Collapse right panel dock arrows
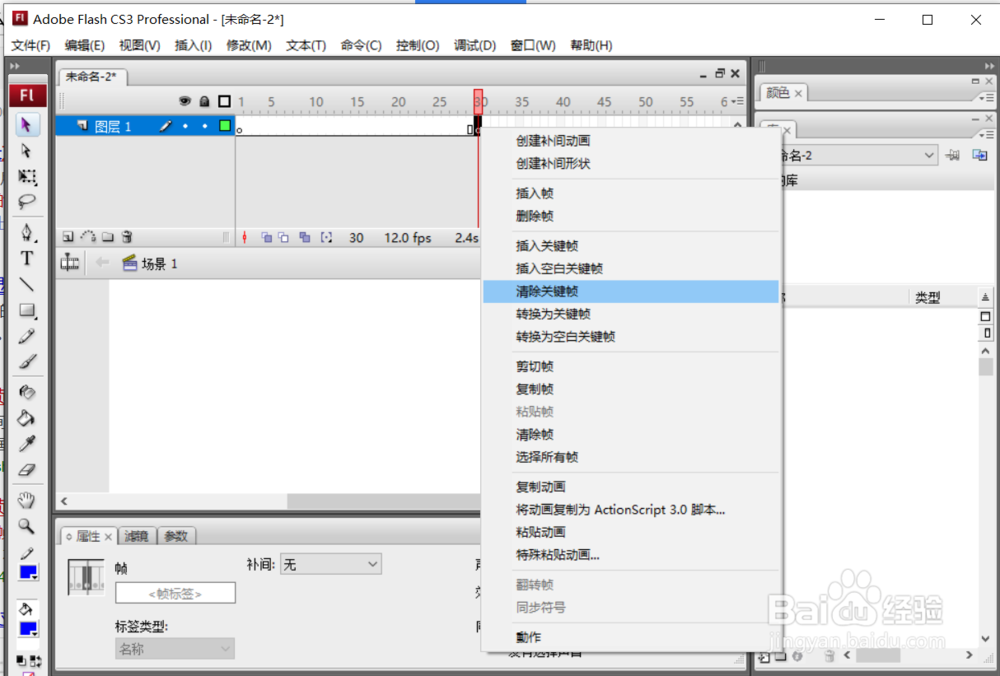 point(989,66)
